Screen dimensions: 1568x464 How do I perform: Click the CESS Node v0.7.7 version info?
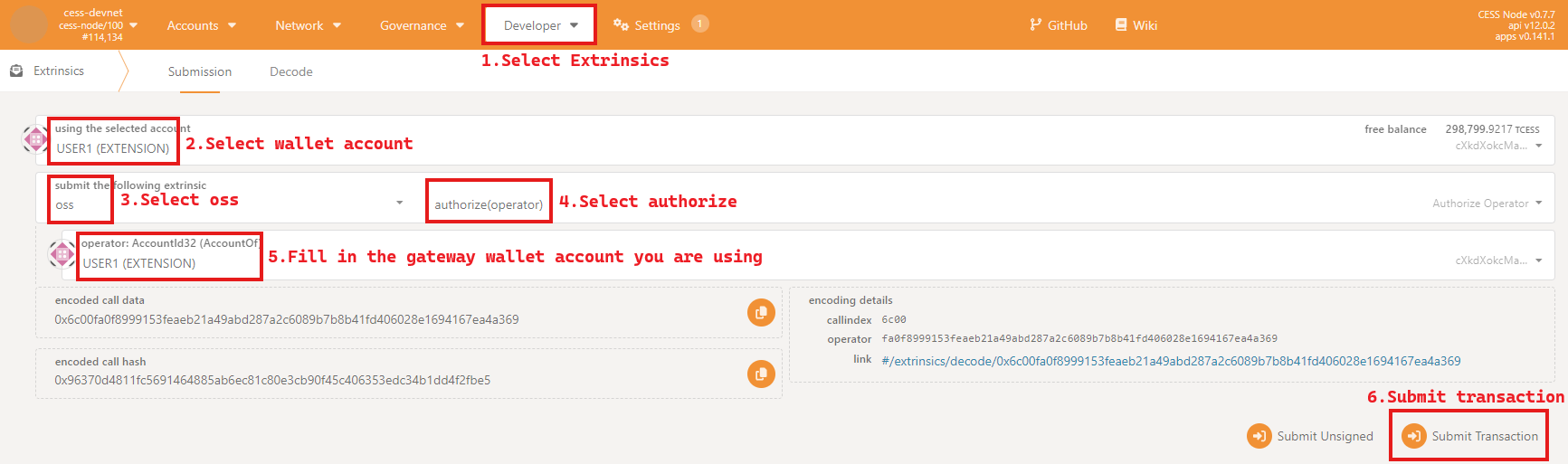click(1516, 14)
